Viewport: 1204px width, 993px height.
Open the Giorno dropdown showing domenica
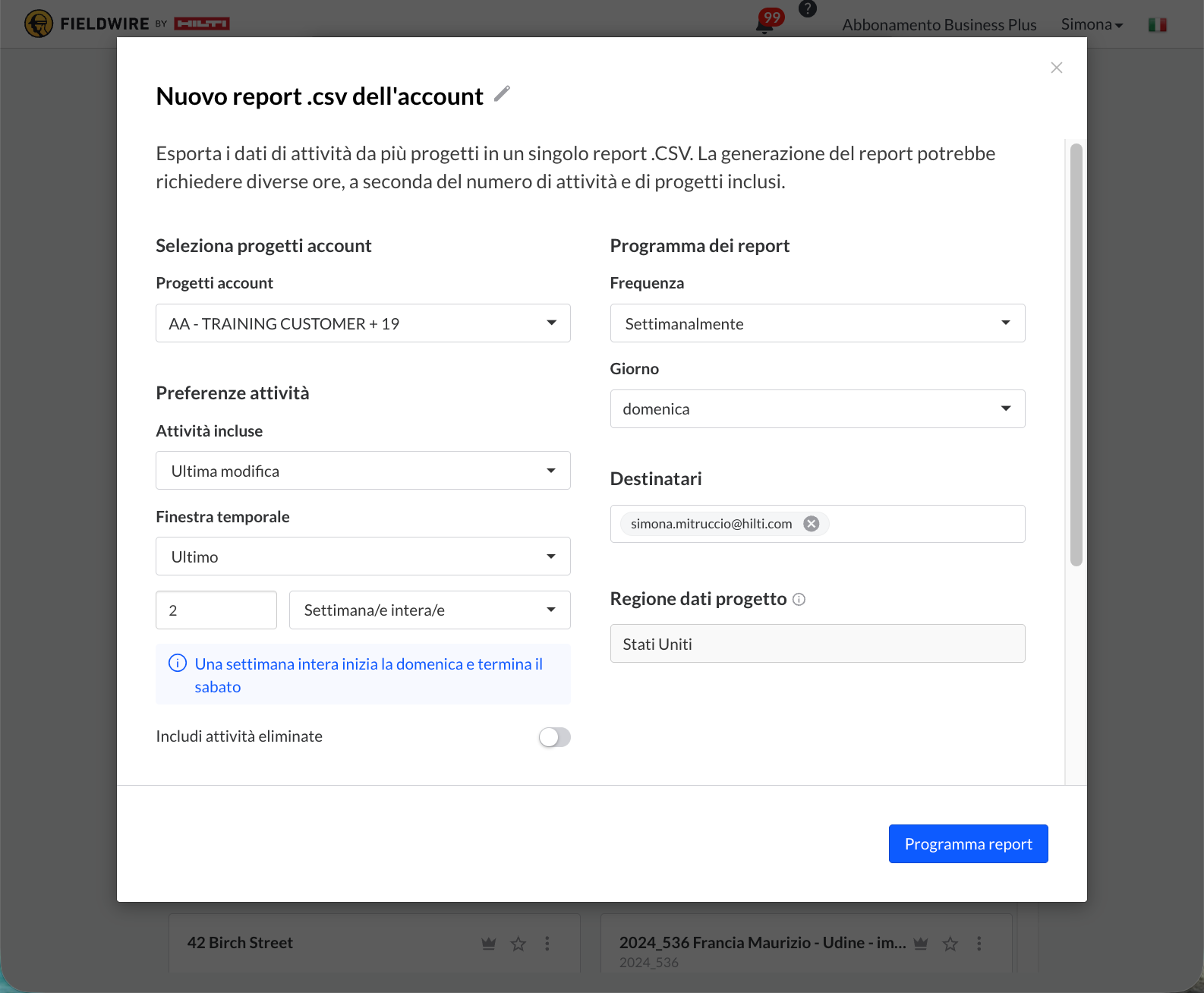(817, 409)
